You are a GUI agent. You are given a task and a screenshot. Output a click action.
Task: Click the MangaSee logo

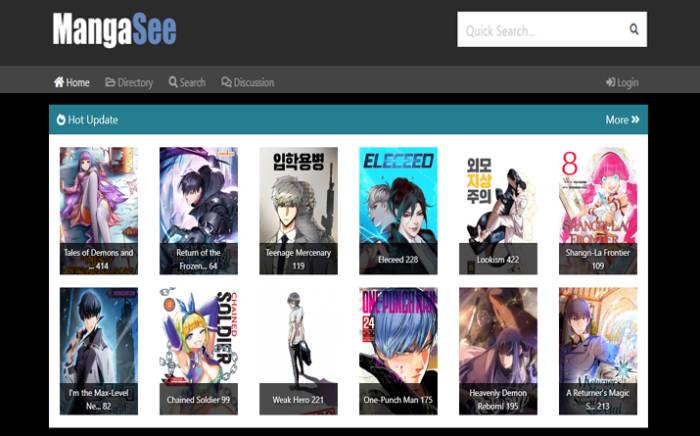pyautogui.click(x=114, y=30)
